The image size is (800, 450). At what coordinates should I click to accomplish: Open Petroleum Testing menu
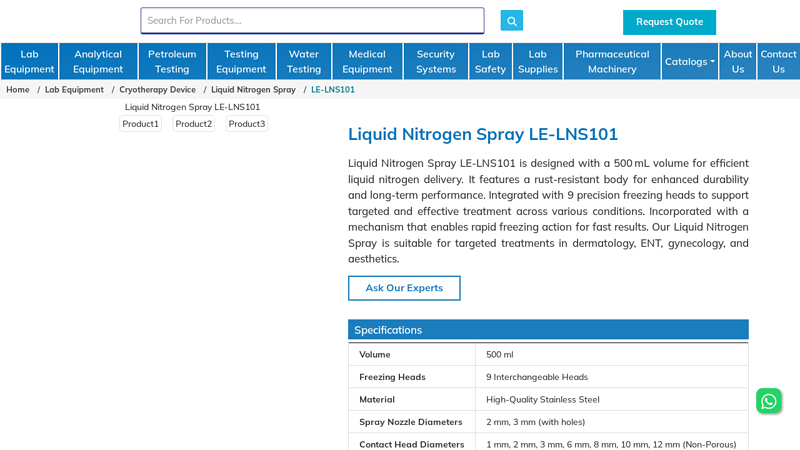click(172, 61)
